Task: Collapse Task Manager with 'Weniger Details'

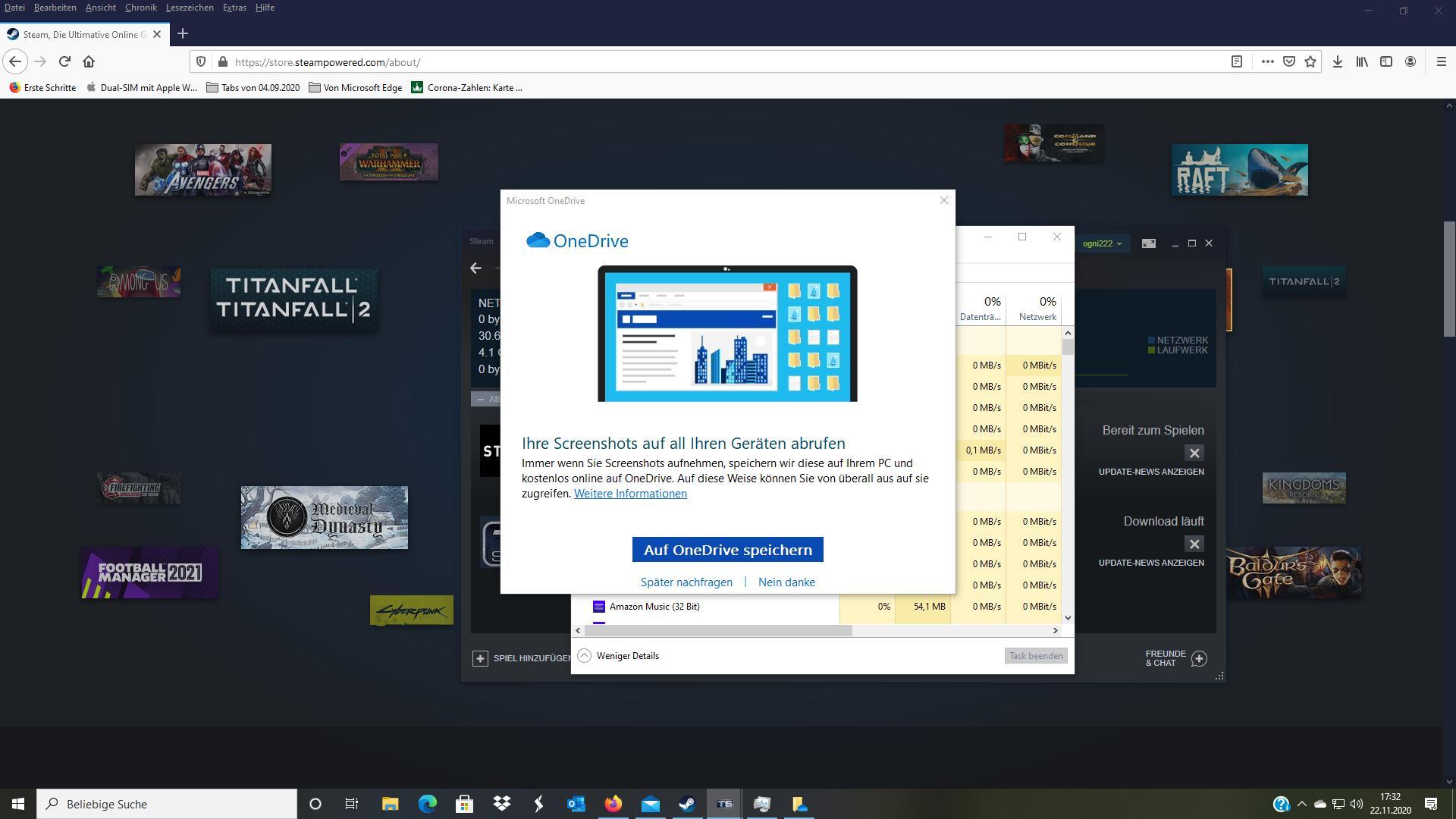Action: coord(619,656)
